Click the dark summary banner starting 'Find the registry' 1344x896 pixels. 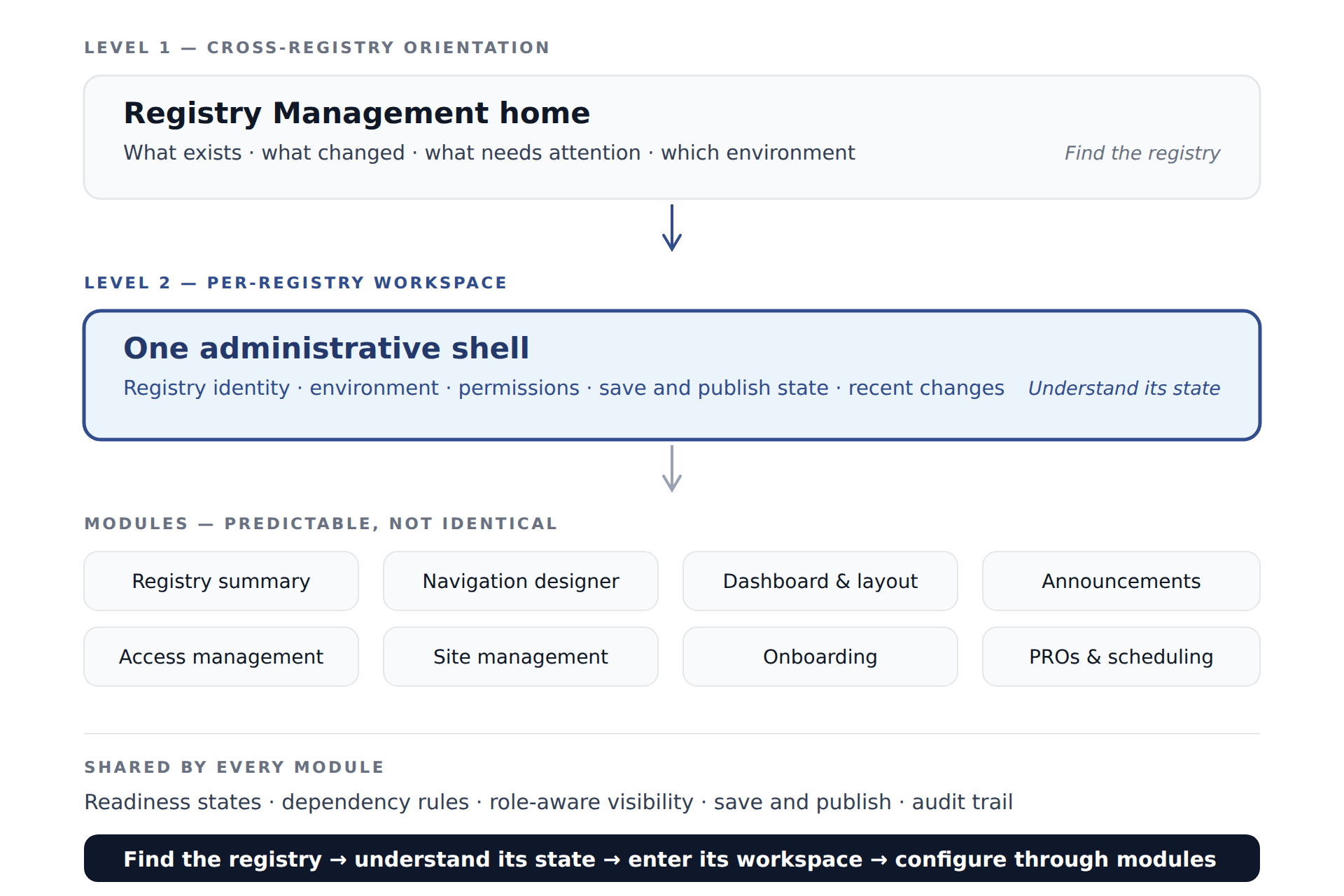[x=672, y=858]
